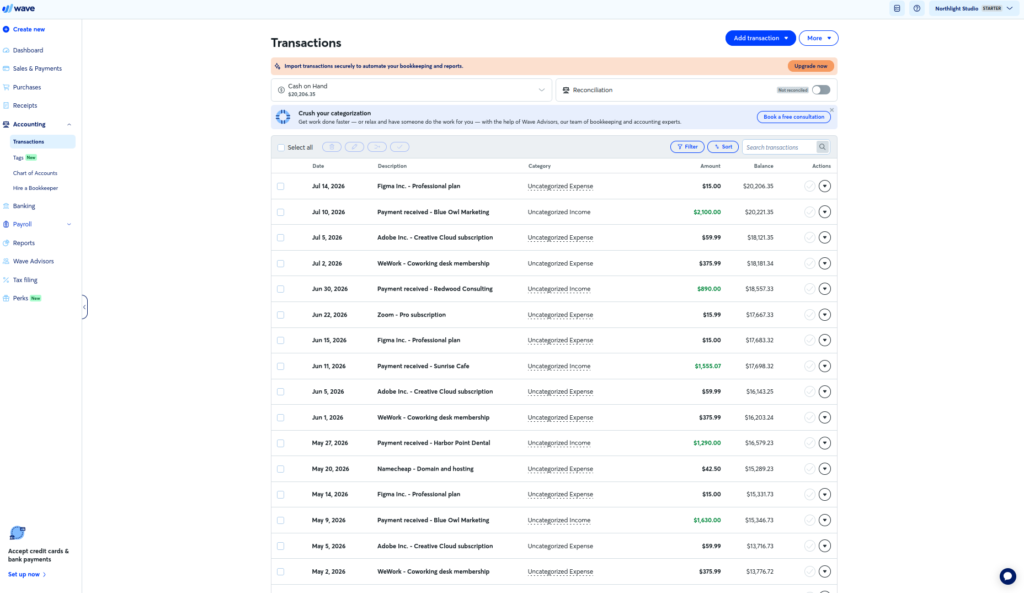1024x593 pixels.
Task: Click Book a free consultation
Action: point(793,117)
